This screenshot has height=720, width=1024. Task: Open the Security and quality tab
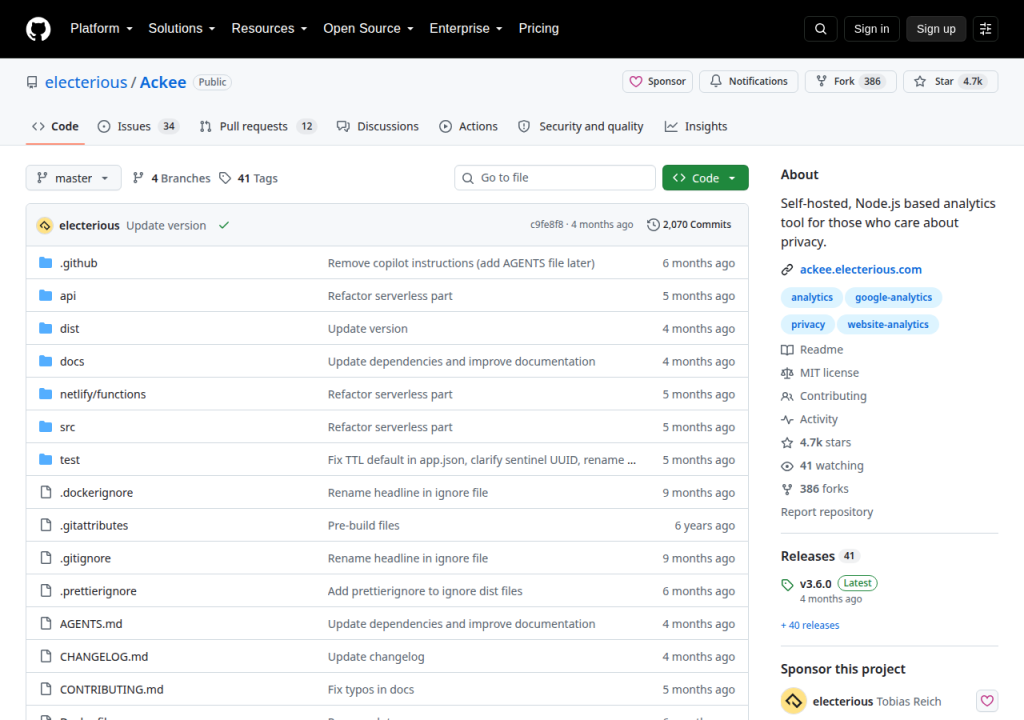(581, 126)
